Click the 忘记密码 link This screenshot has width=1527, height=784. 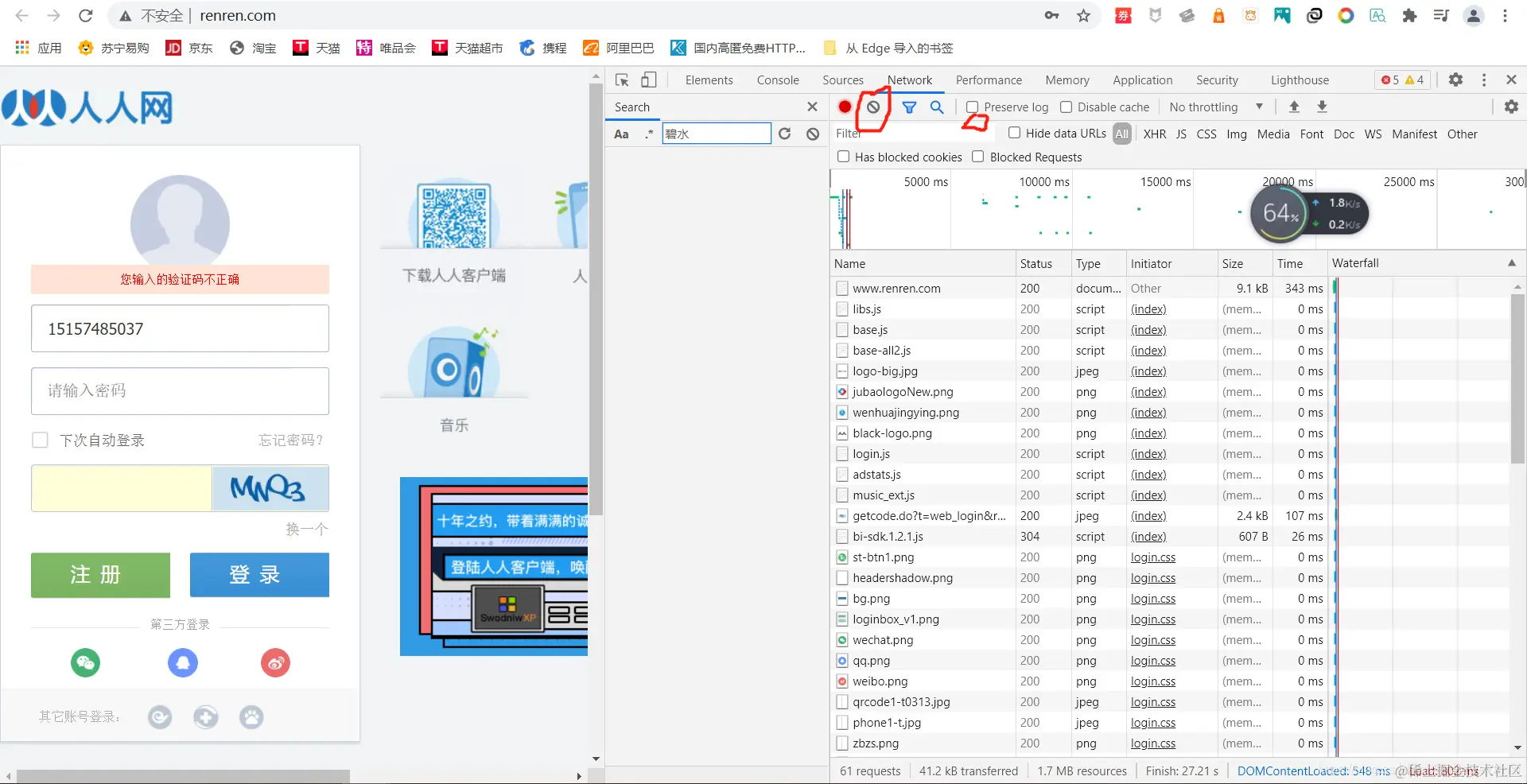(291, 440)
